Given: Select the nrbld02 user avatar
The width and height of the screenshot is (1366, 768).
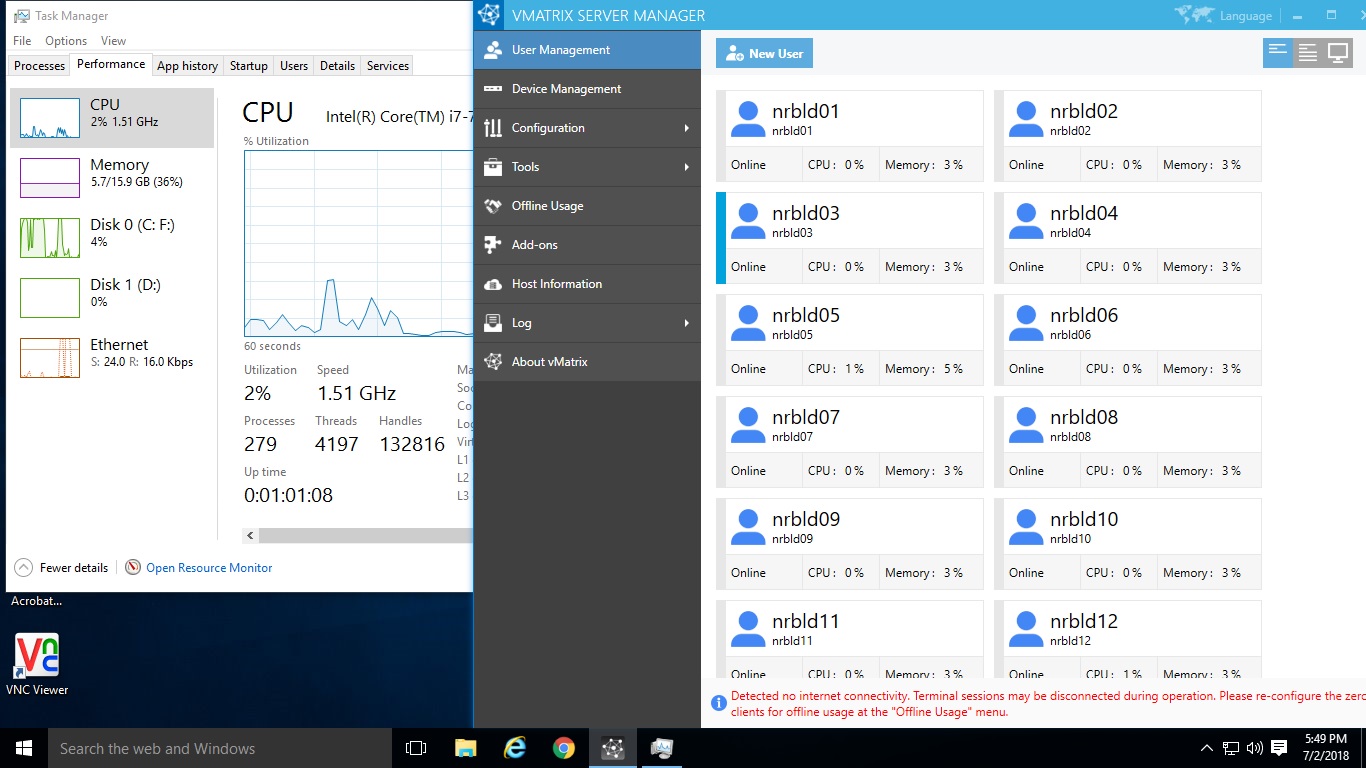Looking at the screenshot, I should (x=1026, y=119).
